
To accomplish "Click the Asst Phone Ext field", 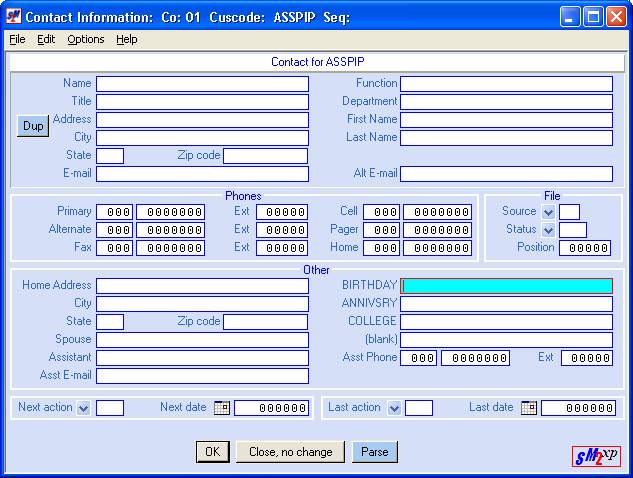I will pyautogui.click(x=587, y=358).
